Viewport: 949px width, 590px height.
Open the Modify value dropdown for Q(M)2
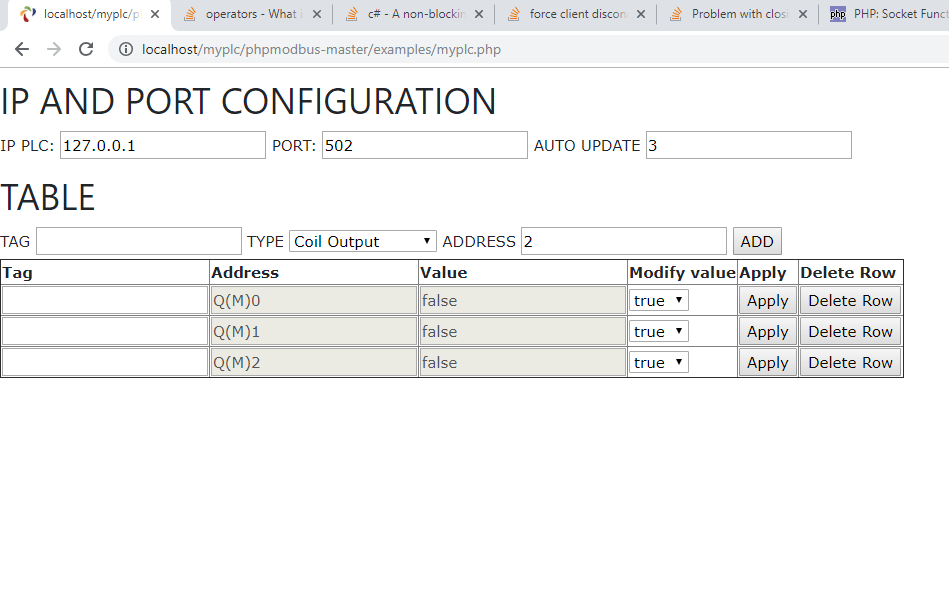point(658,362)
